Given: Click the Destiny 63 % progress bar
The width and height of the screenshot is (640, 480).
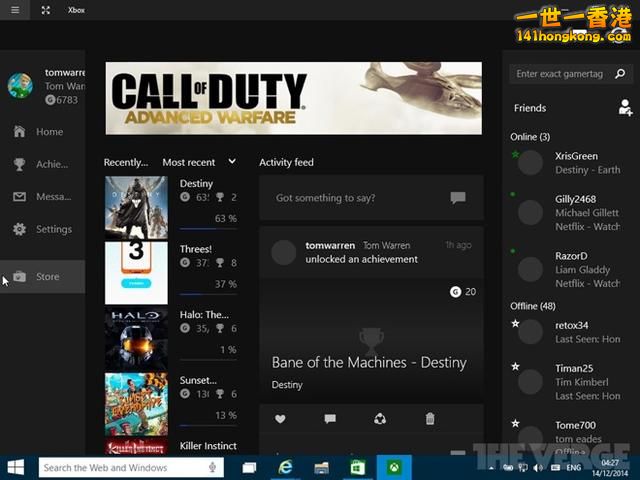Looking at the screenshot, I should (x=208, y=229).
